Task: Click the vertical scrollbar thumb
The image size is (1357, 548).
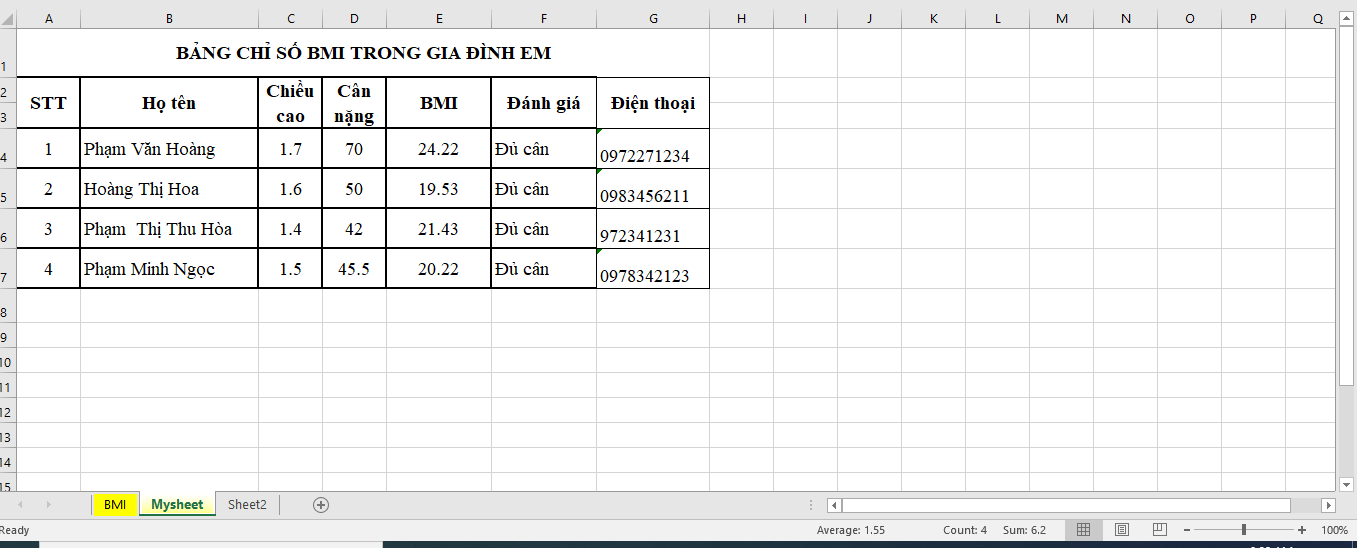Action: click(1347, 207)
